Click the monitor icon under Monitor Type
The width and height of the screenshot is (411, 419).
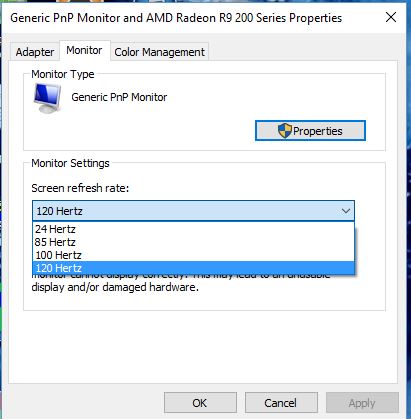click(47, 98)
